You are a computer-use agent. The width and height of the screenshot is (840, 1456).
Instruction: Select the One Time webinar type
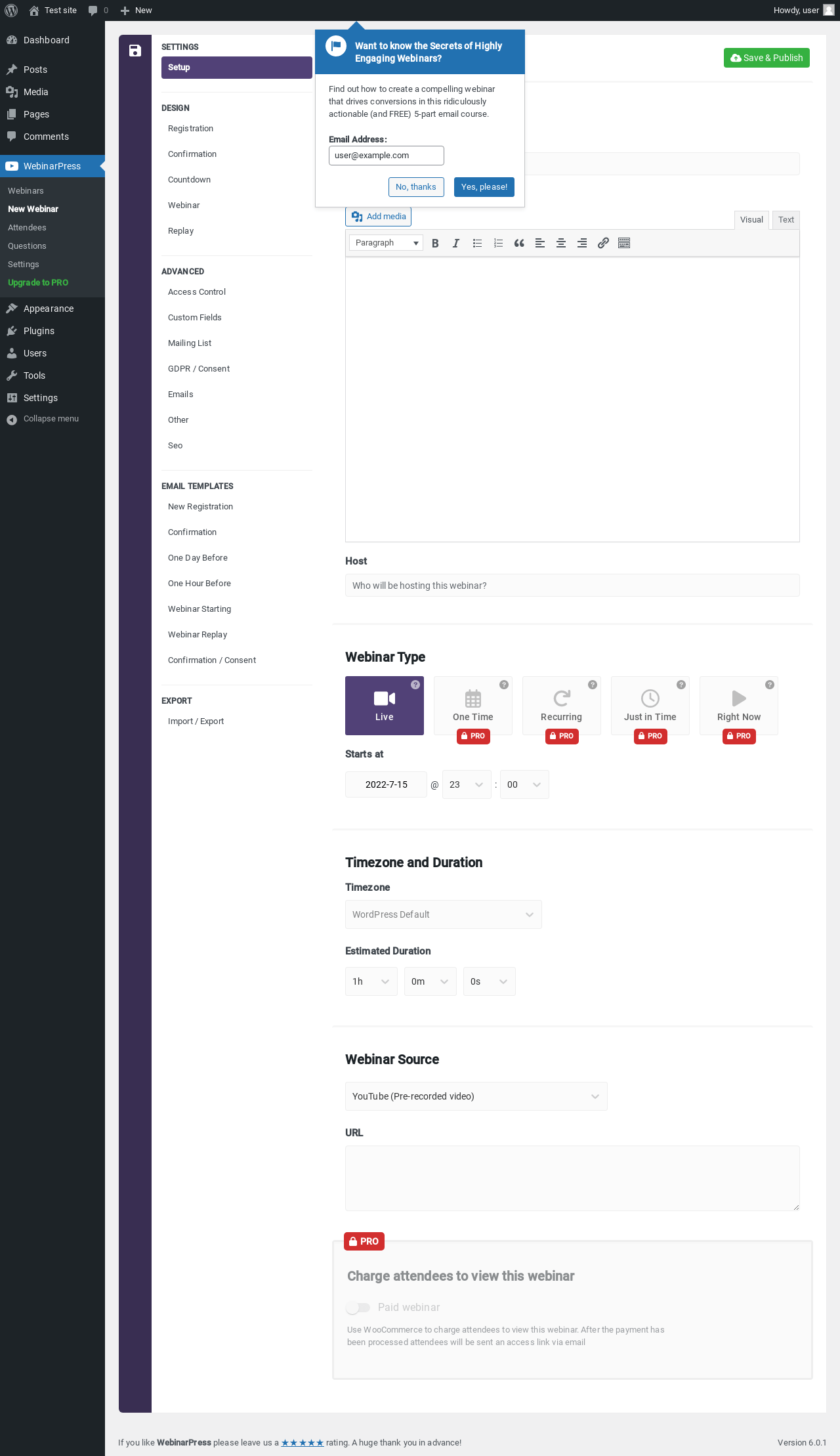click(x=473, y=706)
